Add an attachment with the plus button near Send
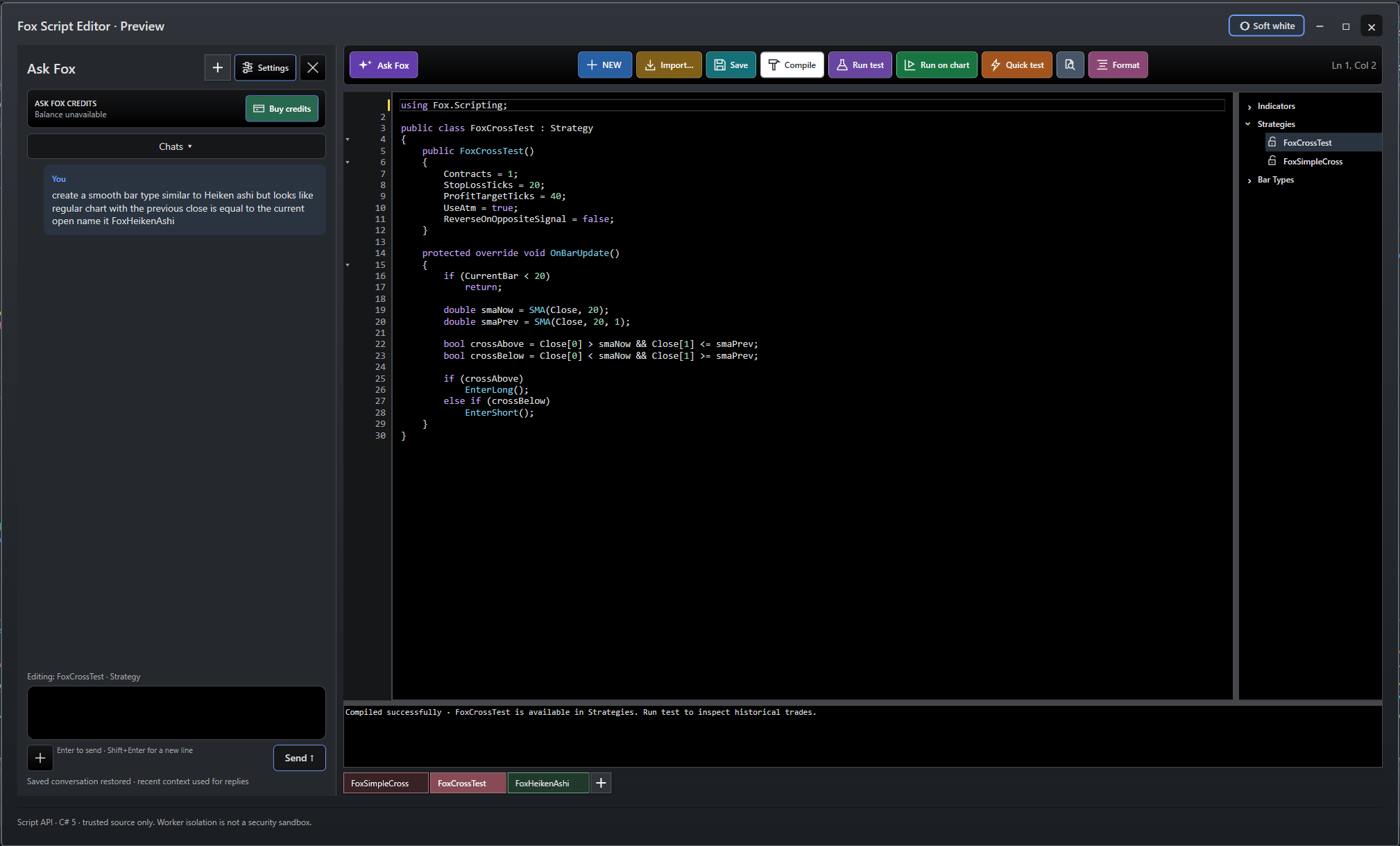The width and height of the screenshot is (1400, 846). click(40, 758)
